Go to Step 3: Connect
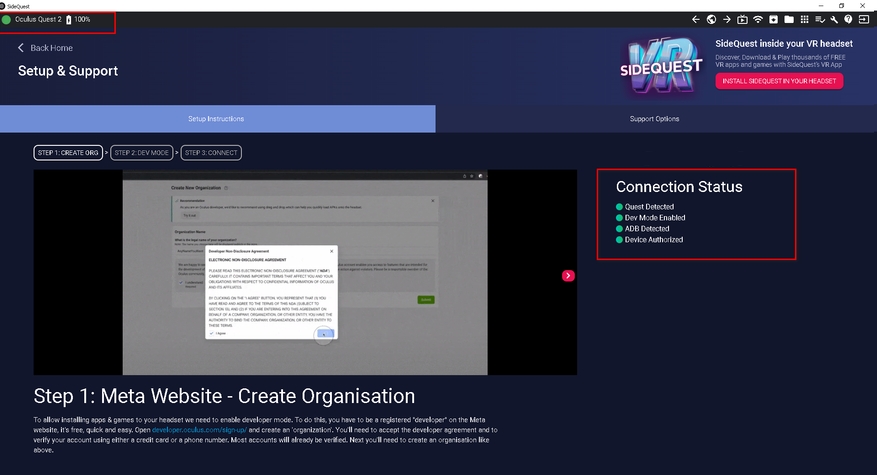877x475 pixels. pos(210,153)
